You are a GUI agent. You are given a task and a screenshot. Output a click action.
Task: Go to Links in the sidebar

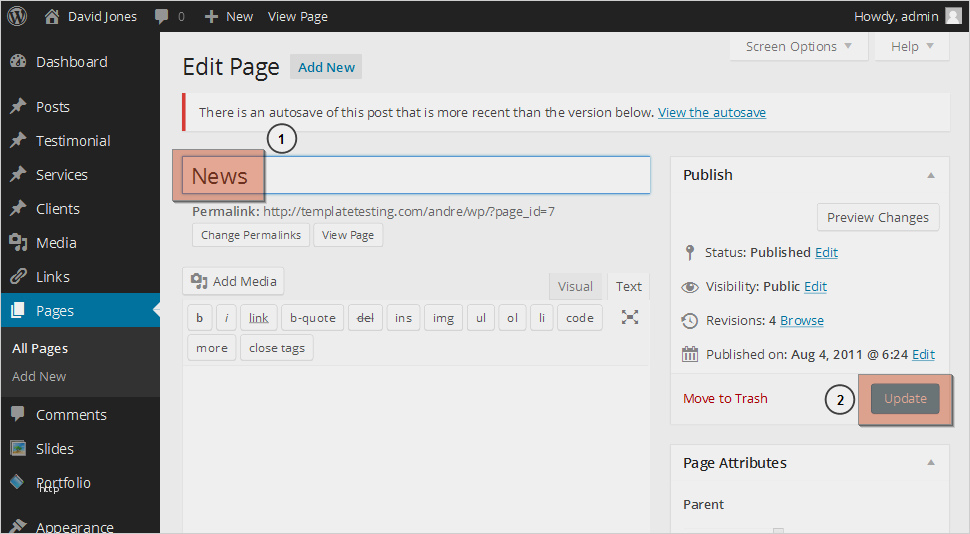click(x=52, y=277)
